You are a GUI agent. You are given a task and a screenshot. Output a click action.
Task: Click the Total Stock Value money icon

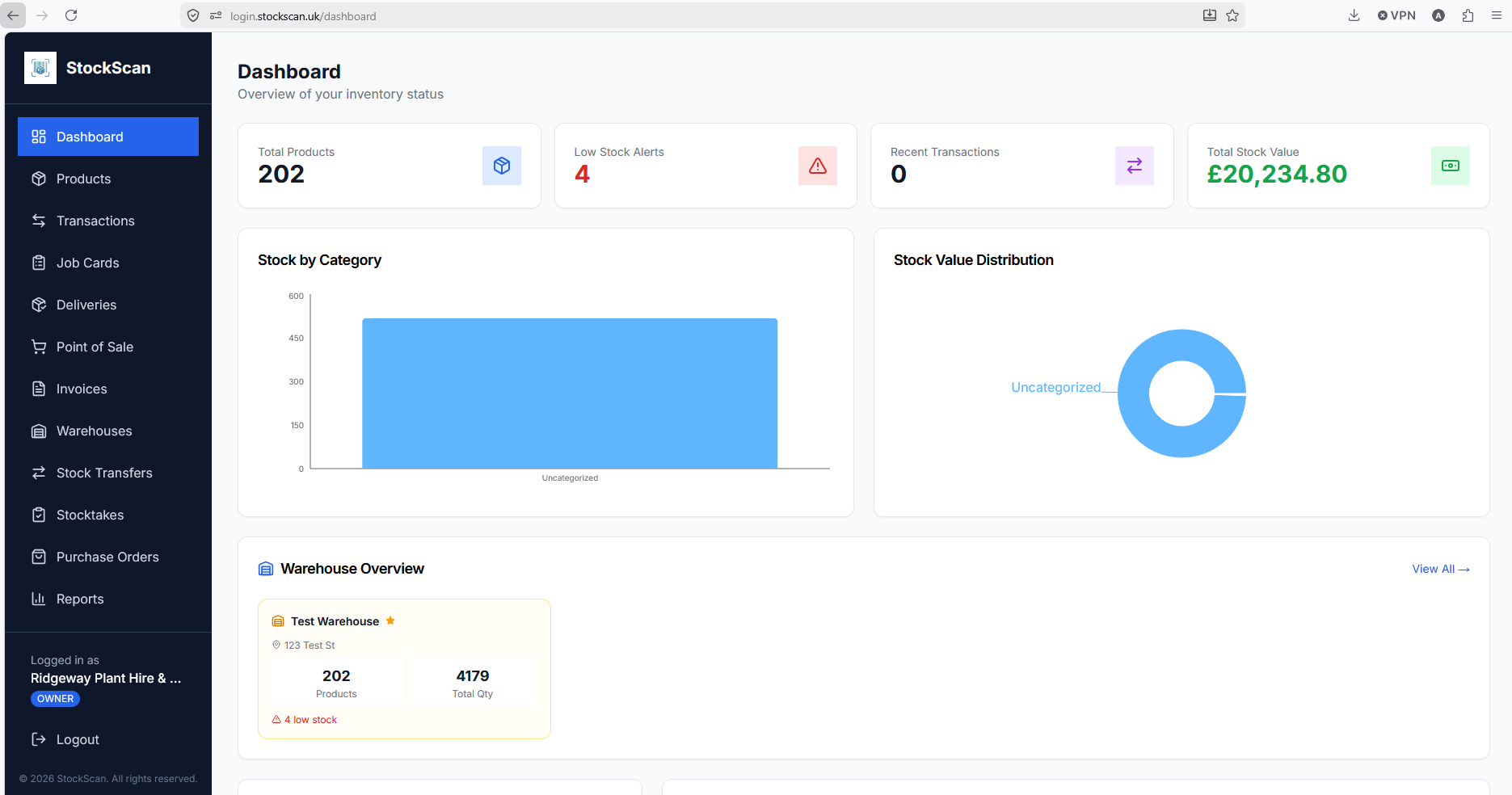pyautogui.click(x=1451, y=166)
